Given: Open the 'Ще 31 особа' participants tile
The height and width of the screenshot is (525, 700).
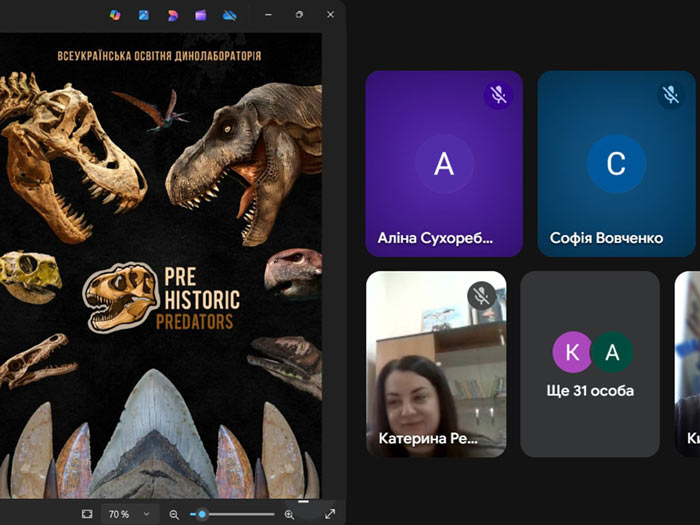Looking at the screenshot, I should [590, 364].
